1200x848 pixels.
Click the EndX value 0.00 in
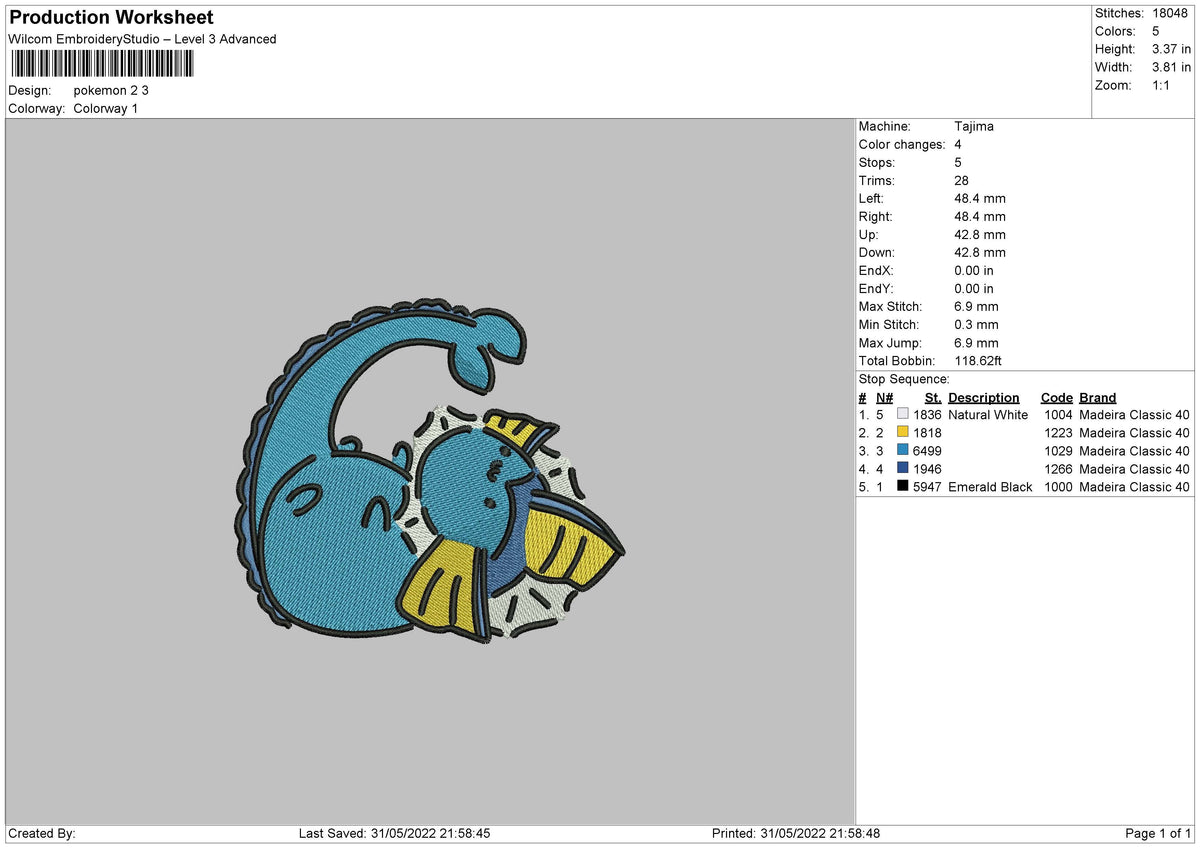974,271
